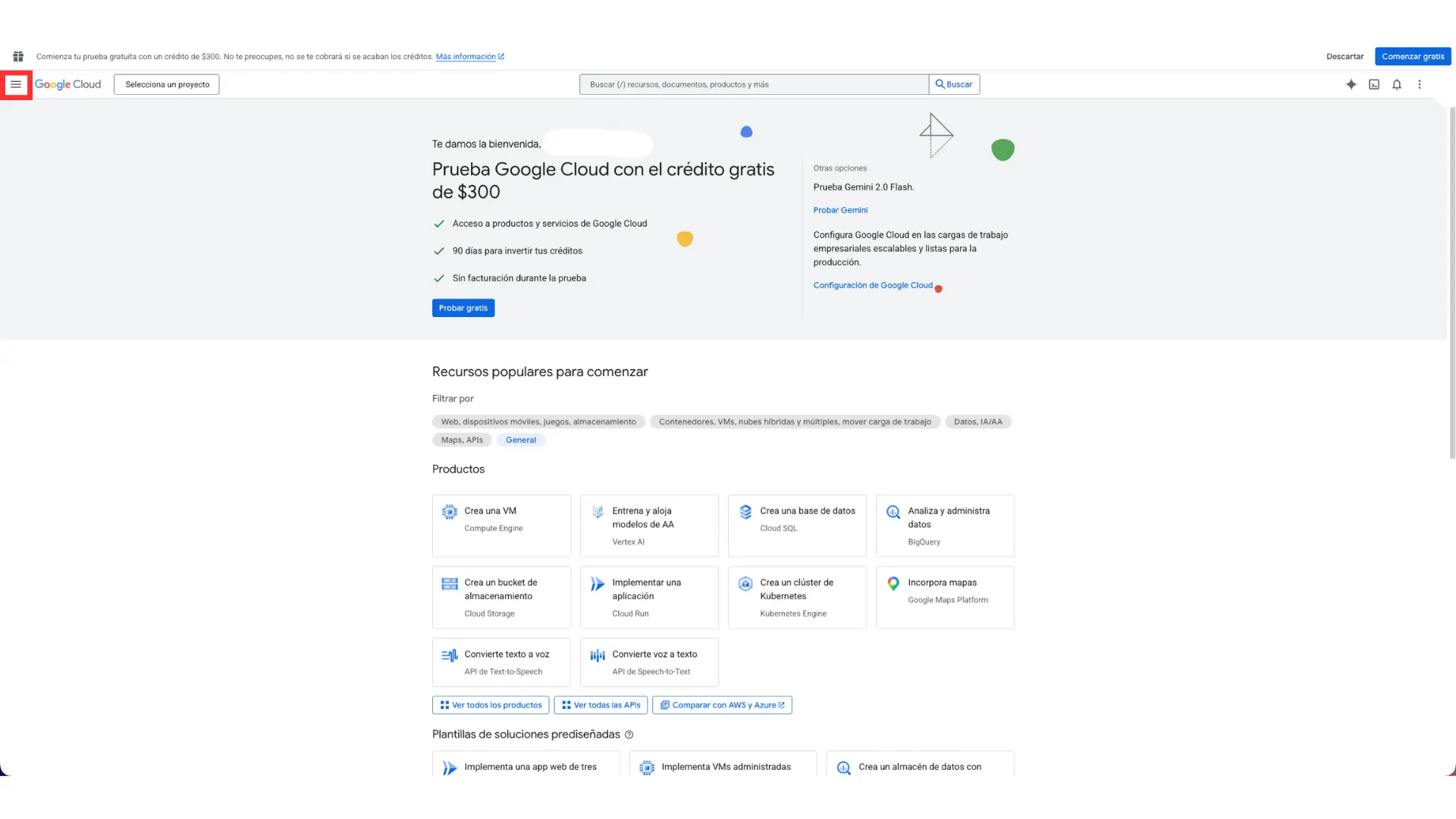Open Ver todas las APIs

pos(601,705)
